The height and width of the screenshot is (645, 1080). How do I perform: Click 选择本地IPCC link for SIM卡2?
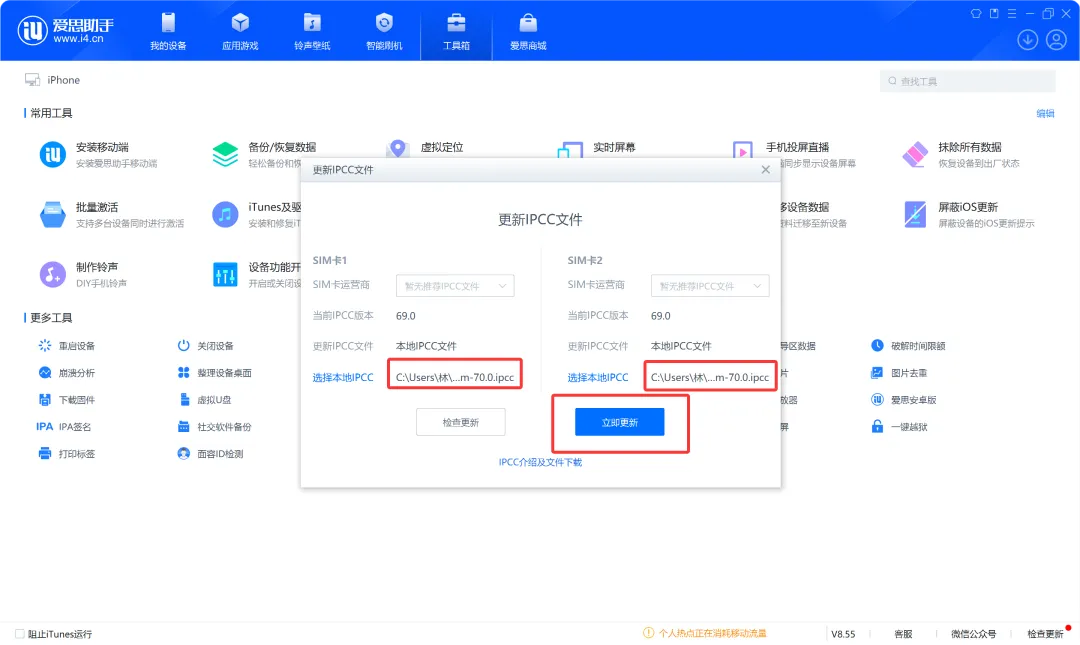(x=598, y=377)
